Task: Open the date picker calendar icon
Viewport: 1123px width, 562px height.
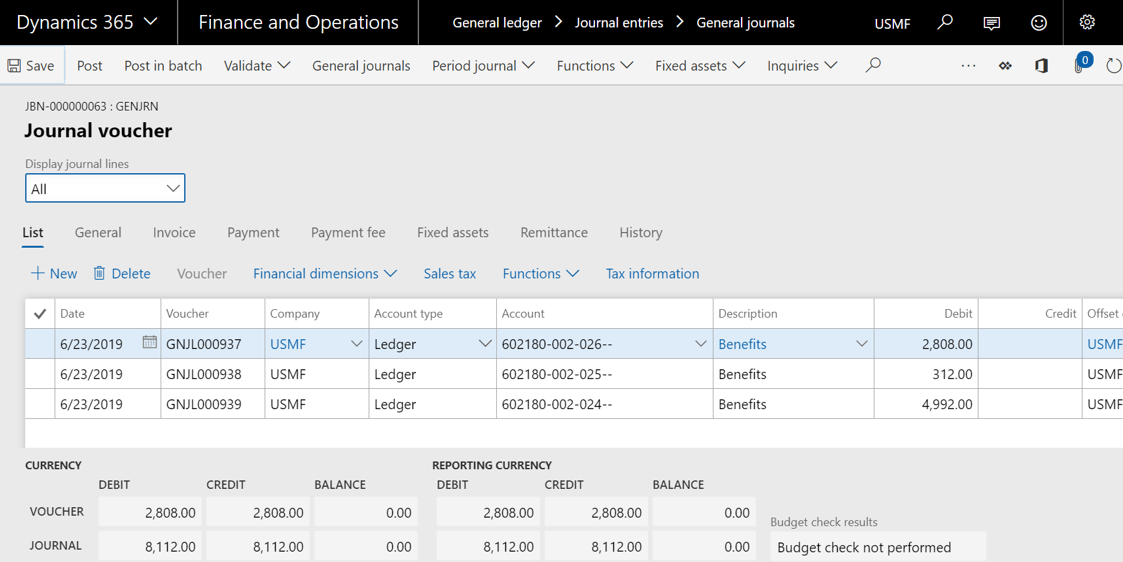Action: tap(149, 343)
